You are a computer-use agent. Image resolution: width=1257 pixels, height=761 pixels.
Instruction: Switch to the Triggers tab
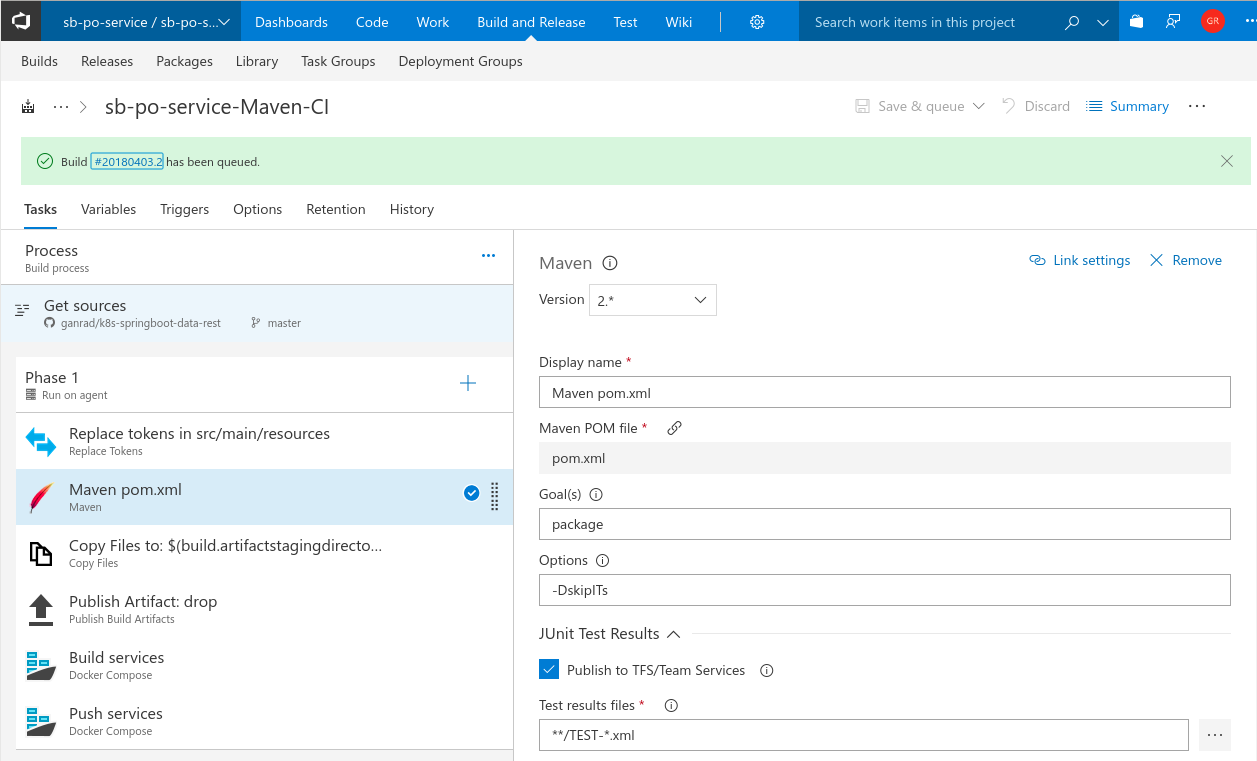[x=184, y=209]
